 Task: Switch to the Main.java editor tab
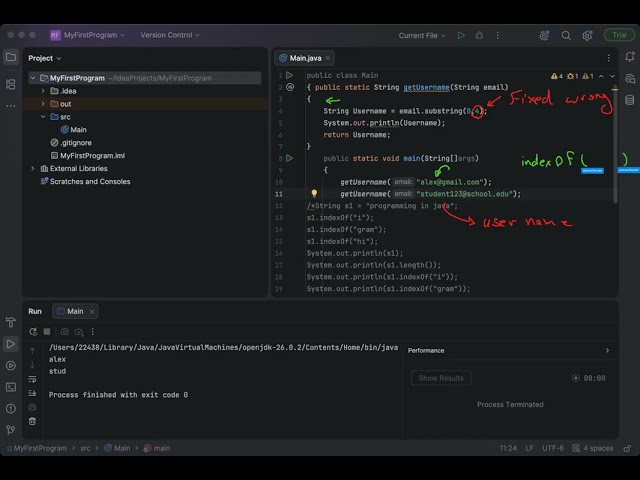coord(305,58)
